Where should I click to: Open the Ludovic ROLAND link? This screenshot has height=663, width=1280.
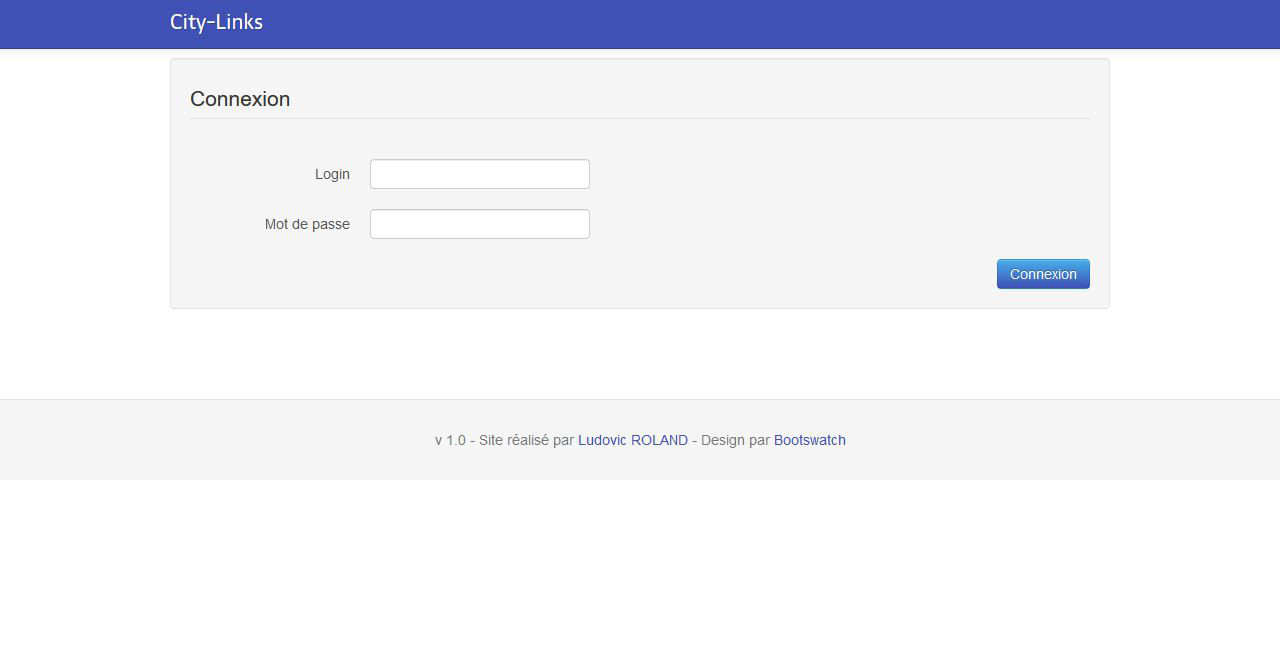coord(632,440)
